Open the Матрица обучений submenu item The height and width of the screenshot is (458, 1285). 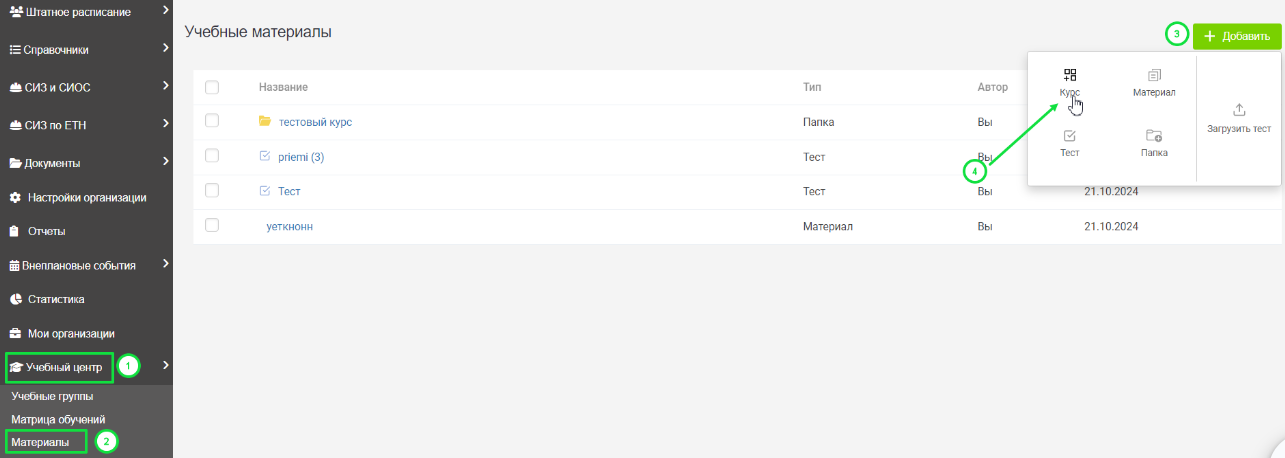tap(58, 419)
